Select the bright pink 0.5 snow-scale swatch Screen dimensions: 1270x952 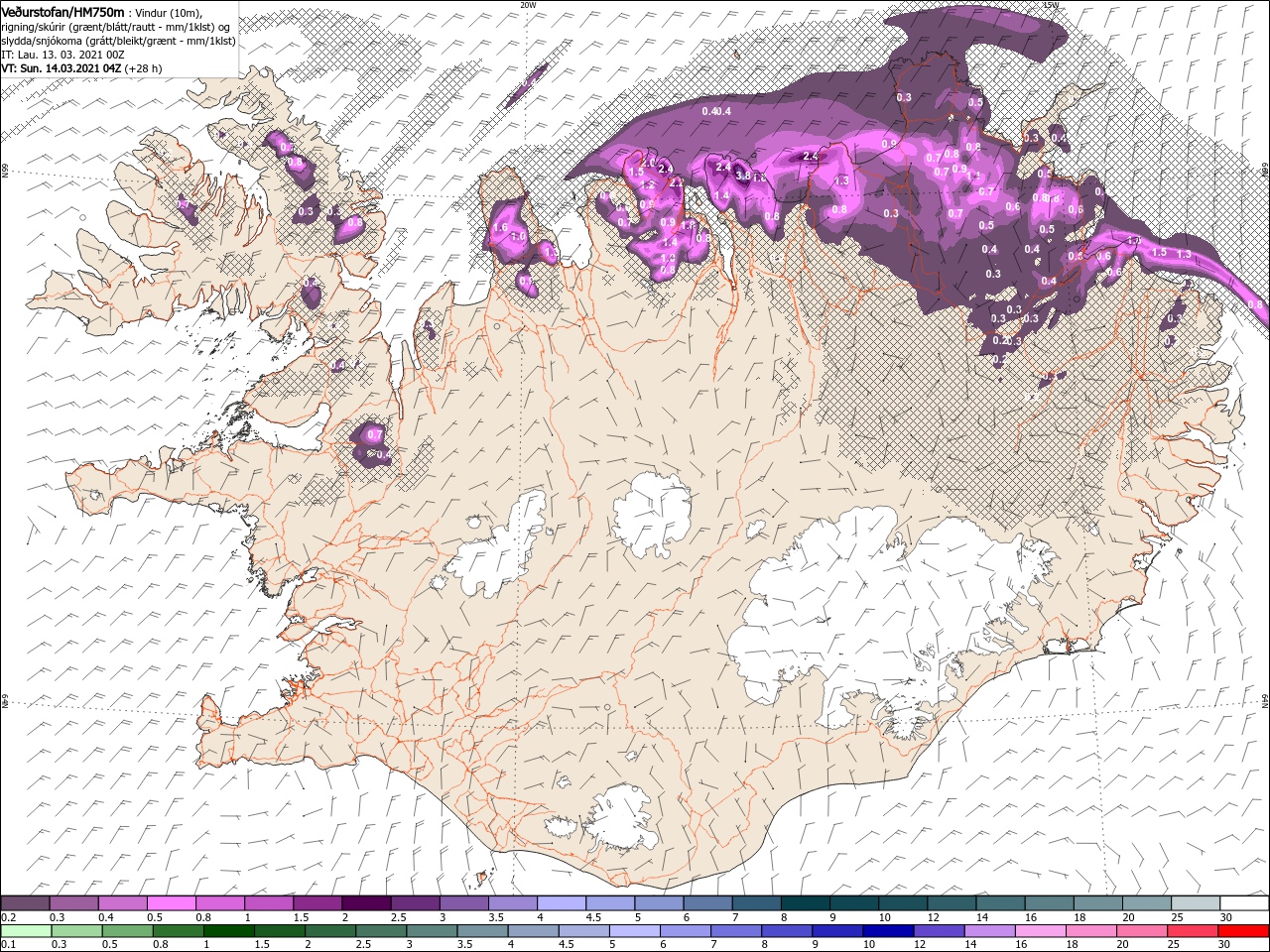click(171, 903)
